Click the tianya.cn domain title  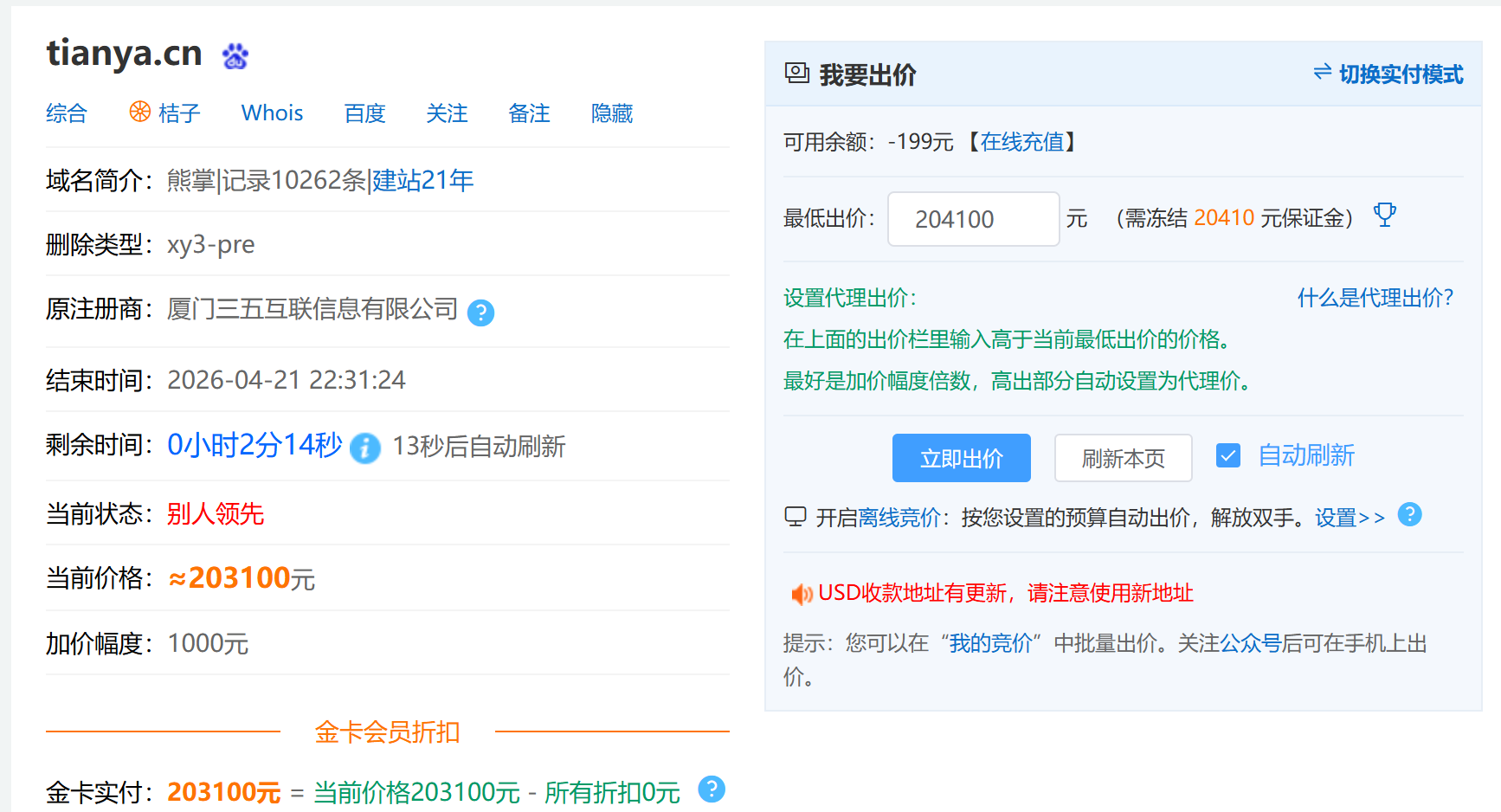click(x=124, y=53)
